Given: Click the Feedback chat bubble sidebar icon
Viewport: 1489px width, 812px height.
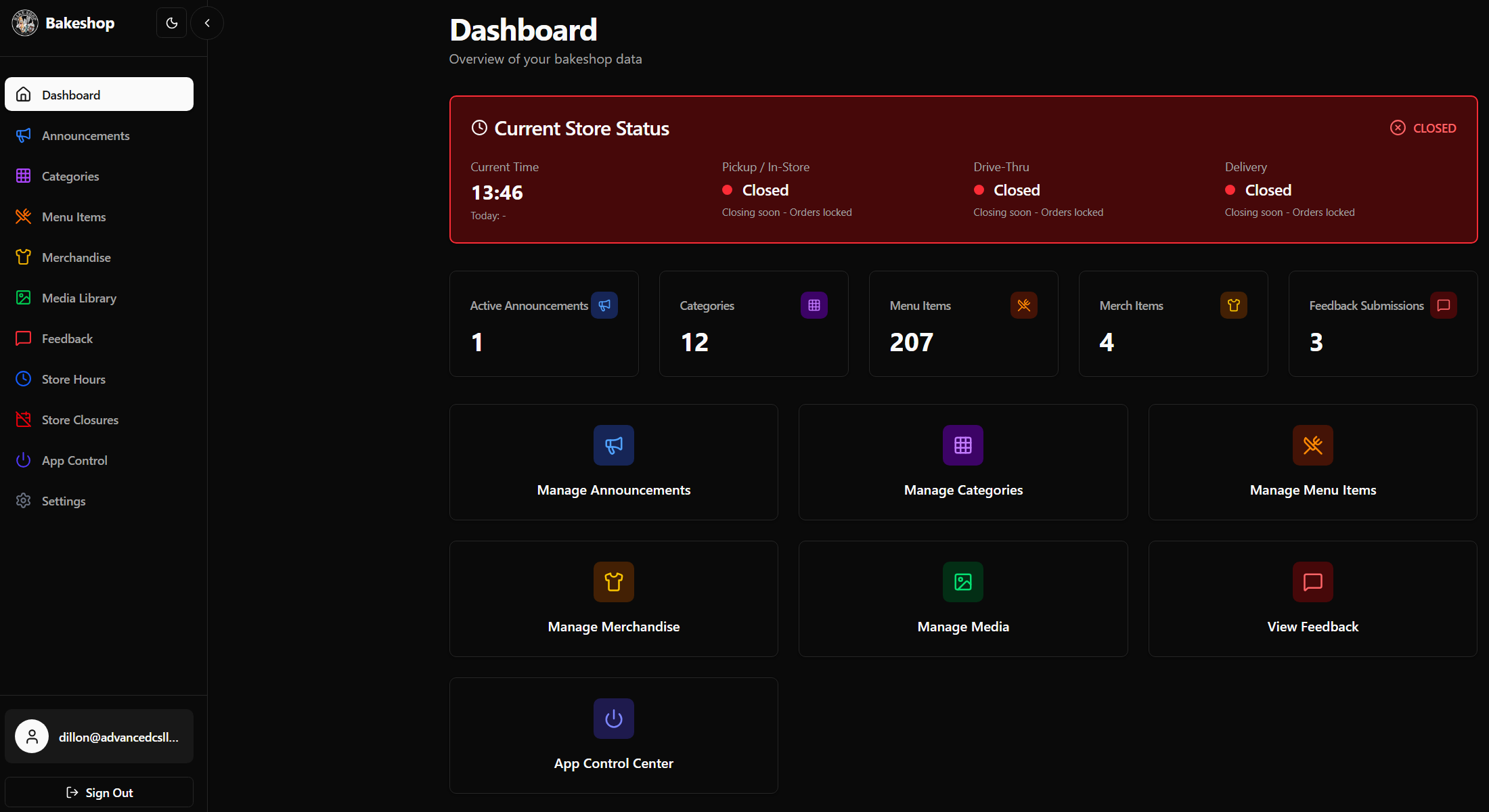Looking at the screenshot, I should point(24,338).
